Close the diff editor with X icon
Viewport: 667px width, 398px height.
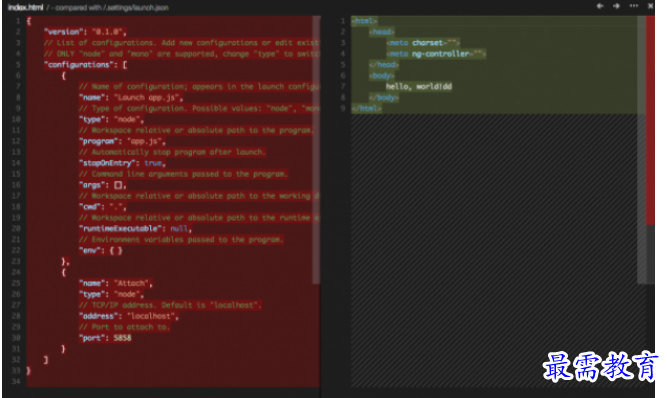click(x=650, y=6)
